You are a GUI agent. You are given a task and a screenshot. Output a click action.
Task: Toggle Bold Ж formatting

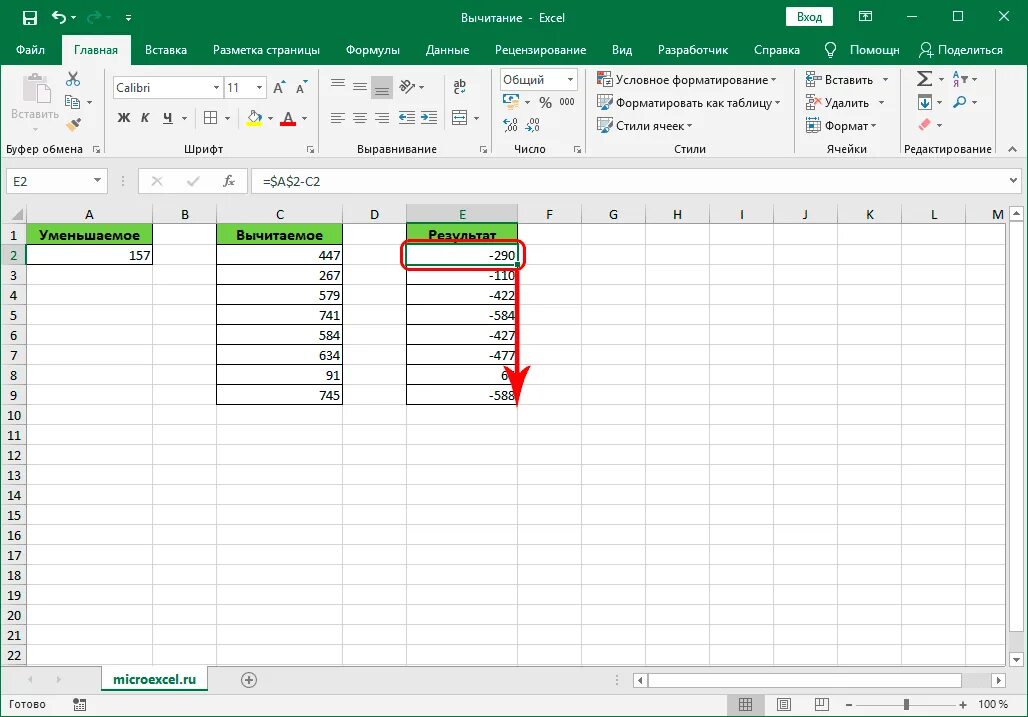click(x=123, y=118)
